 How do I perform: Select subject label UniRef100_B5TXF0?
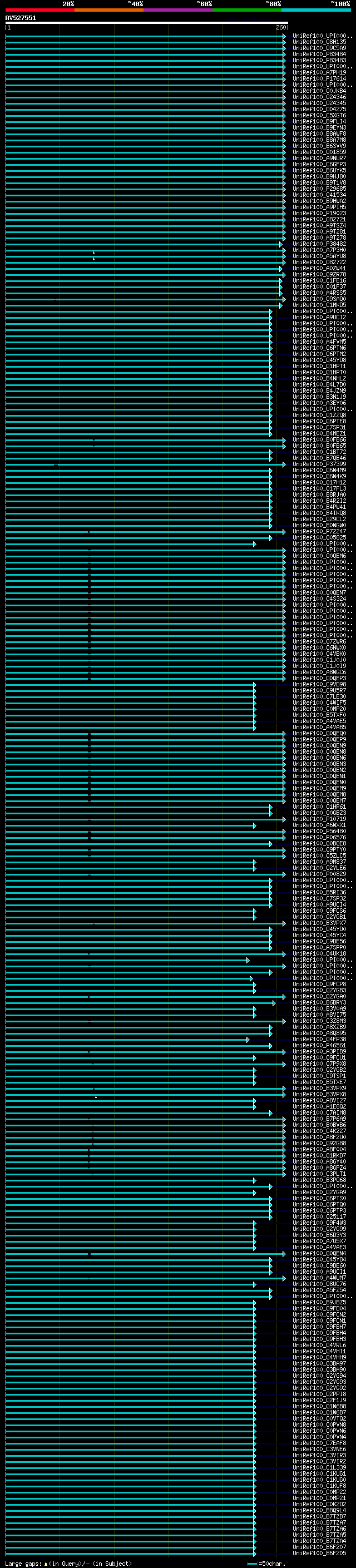click(319, 715)
